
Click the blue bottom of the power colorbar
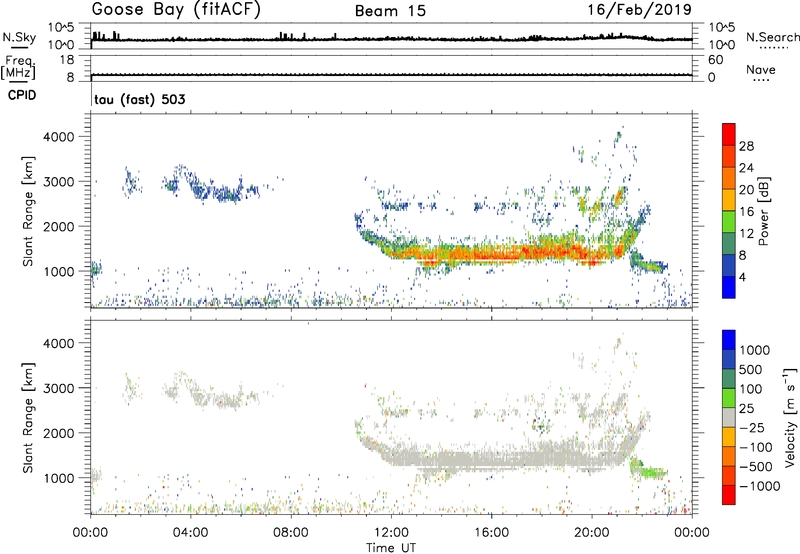[729, 287]
